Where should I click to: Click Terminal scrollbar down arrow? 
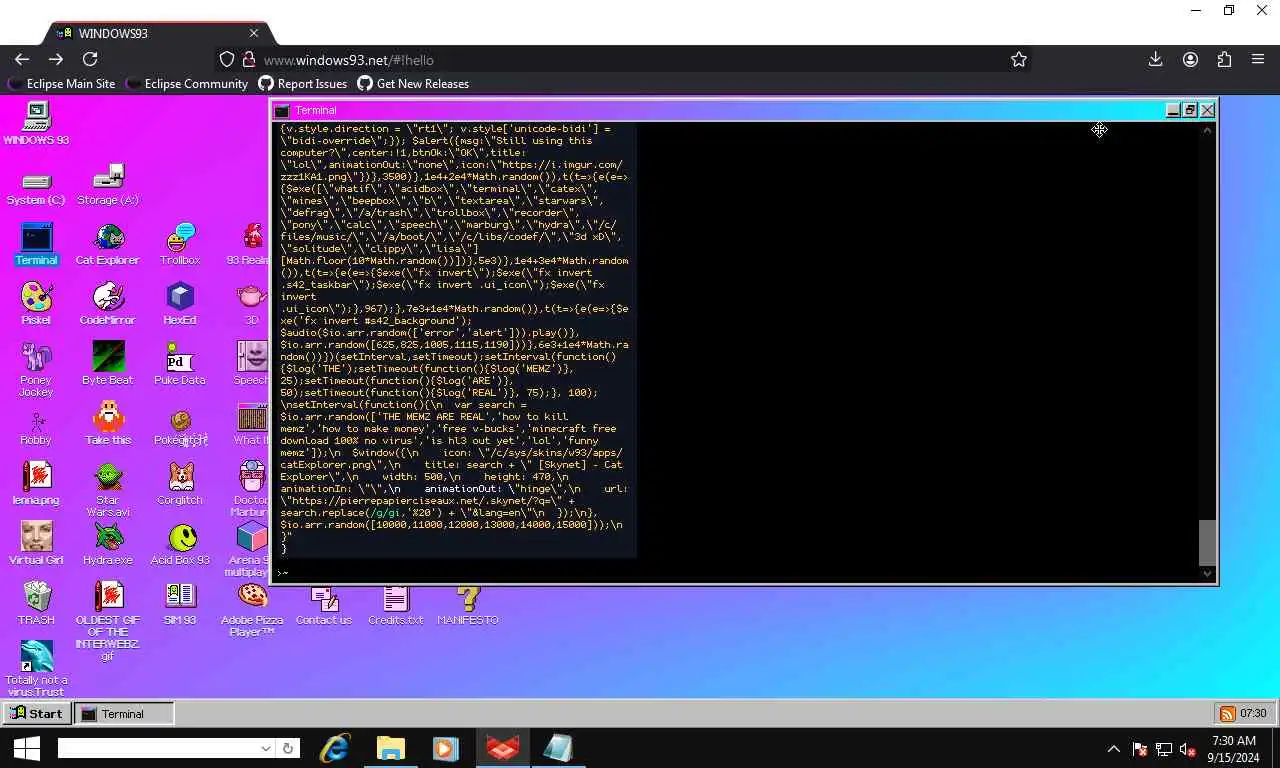pos(1207,574)
